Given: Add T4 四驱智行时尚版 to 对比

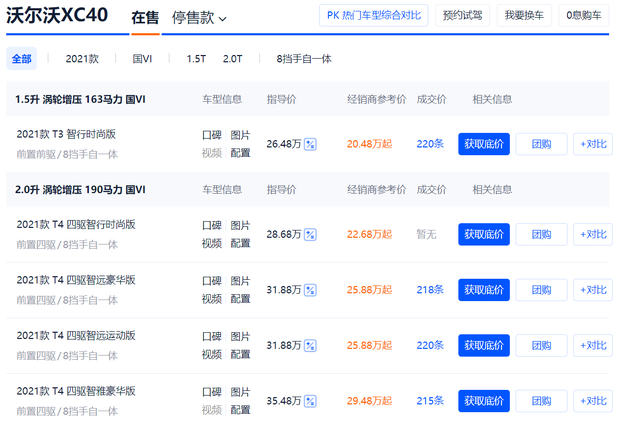Looking at the screenshot, I should [593, 234].
